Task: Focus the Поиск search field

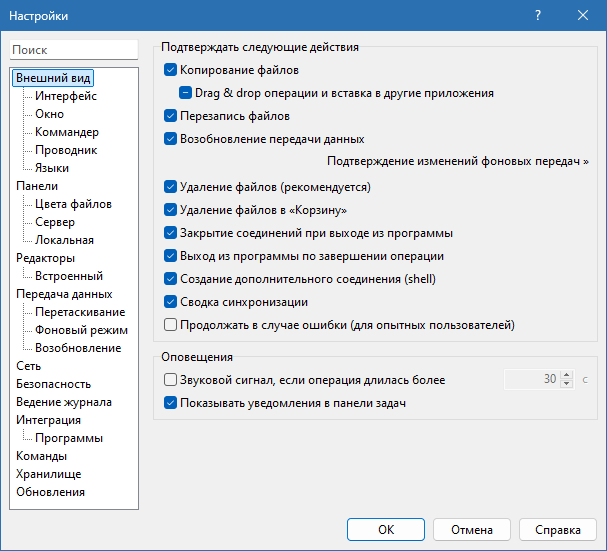Action: [74, 50]
